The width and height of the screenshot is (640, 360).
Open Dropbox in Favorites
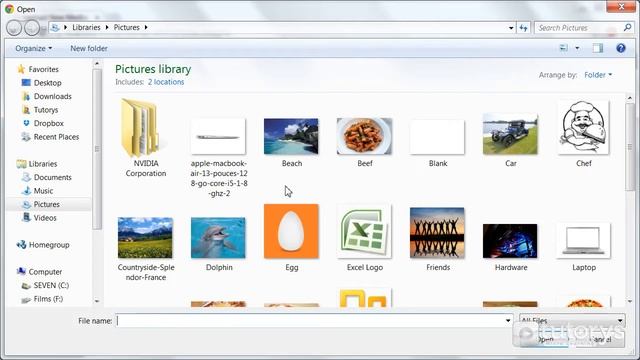[x=42, y=123]
